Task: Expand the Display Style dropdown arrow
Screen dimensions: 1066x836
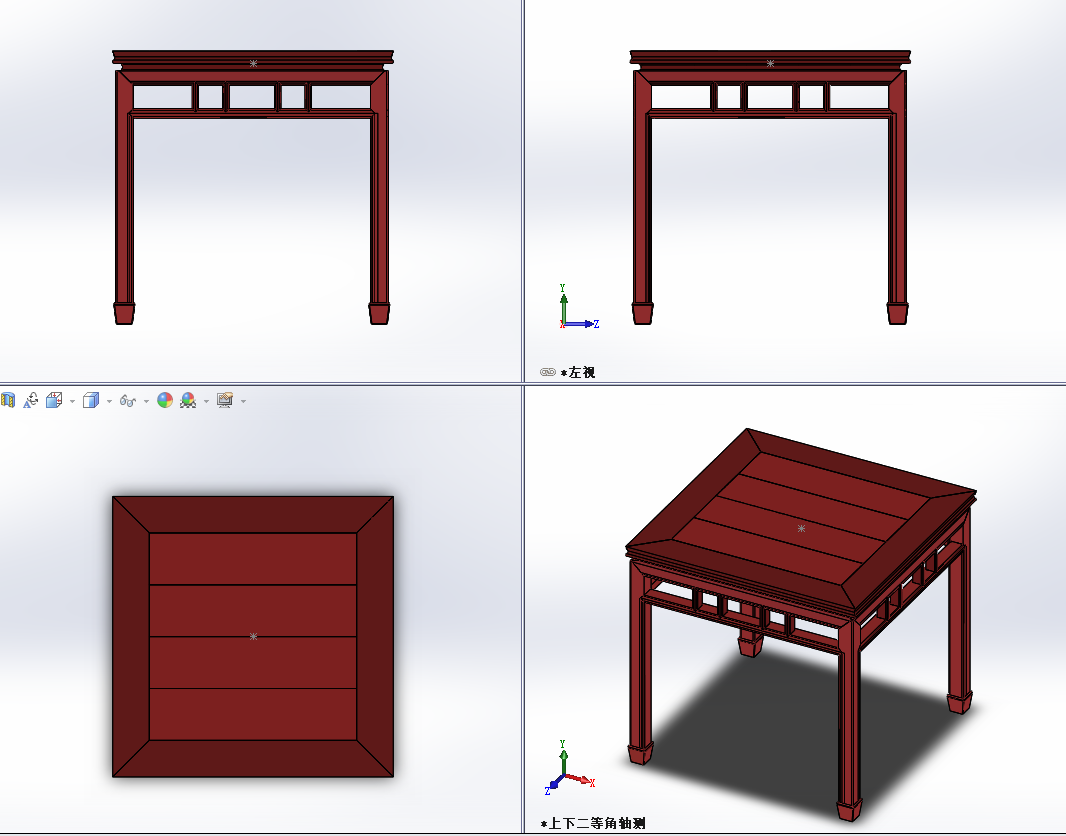Action: point(109,402)
